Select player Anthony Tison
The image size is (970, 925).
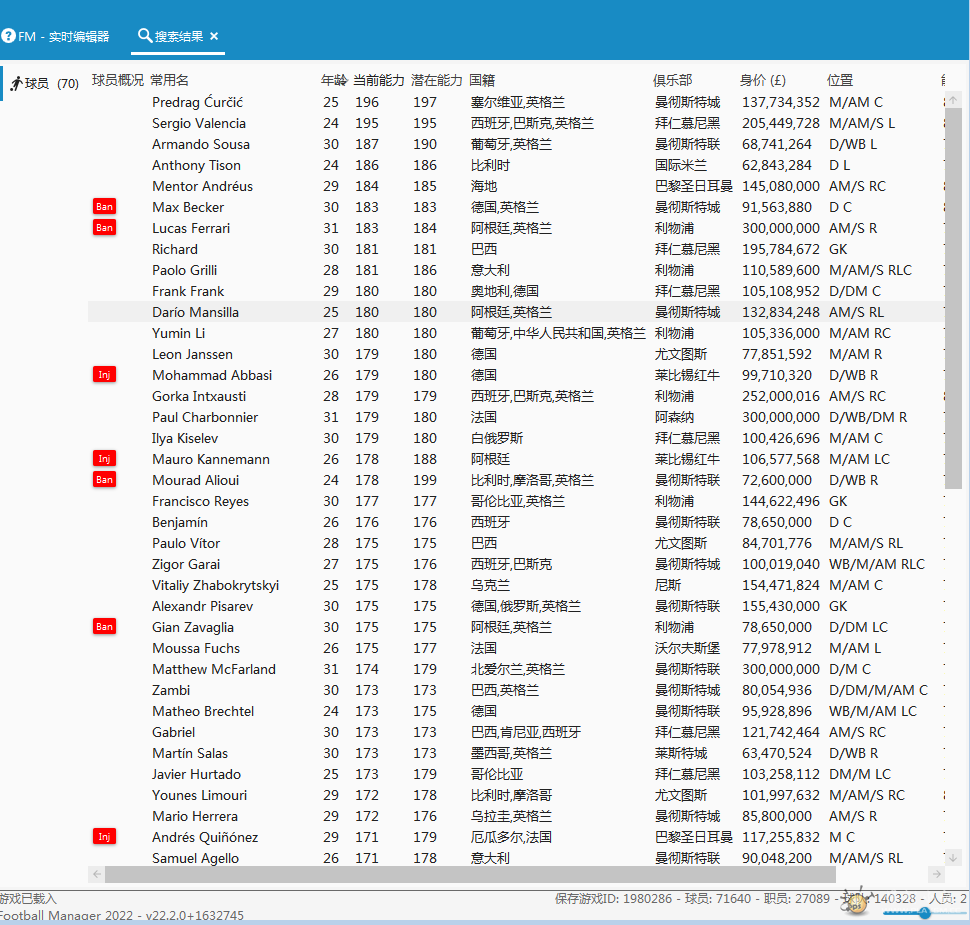(196, 165)
